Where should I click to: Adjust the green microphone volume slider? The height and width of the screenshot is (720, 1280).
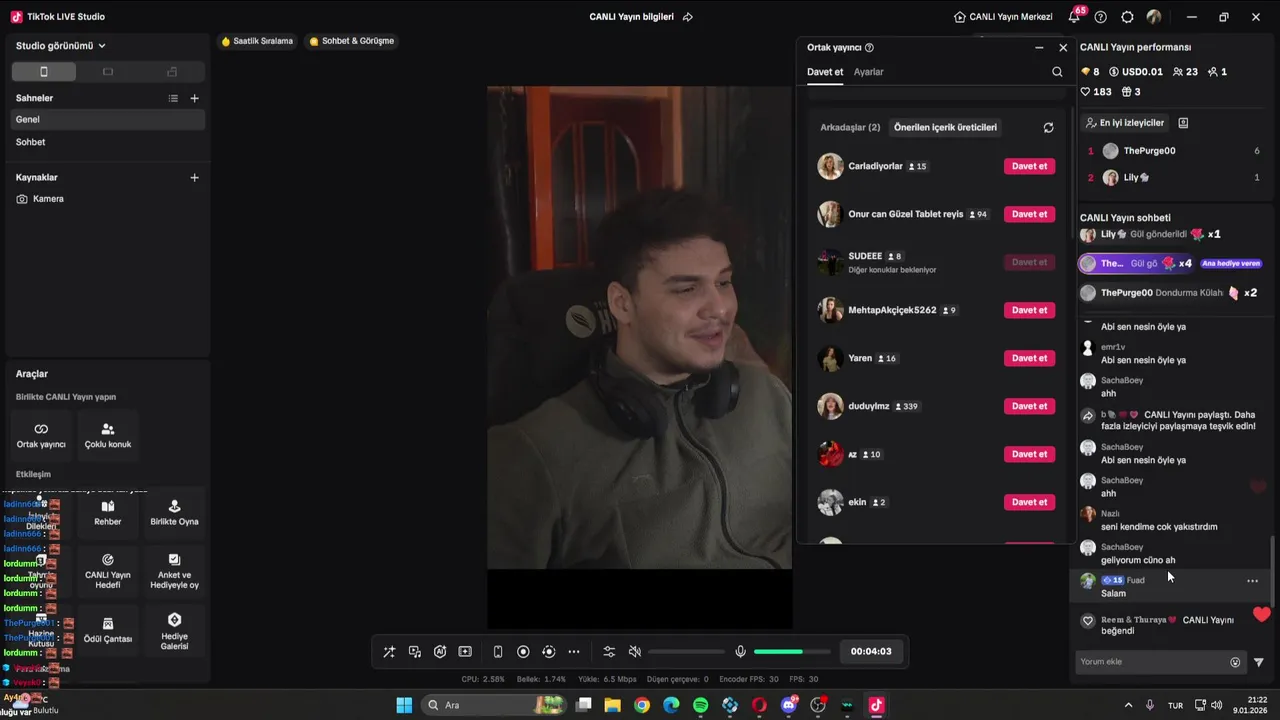click(792, 652)
